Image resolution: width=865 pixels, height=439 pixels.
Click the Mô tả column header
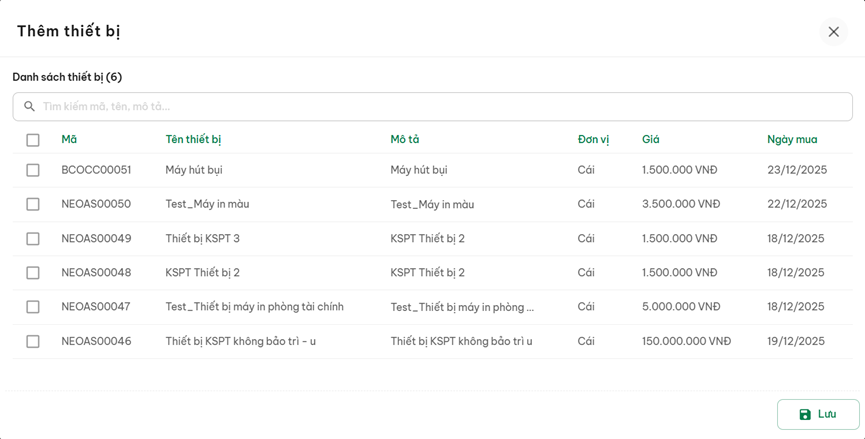pos(404,140)
